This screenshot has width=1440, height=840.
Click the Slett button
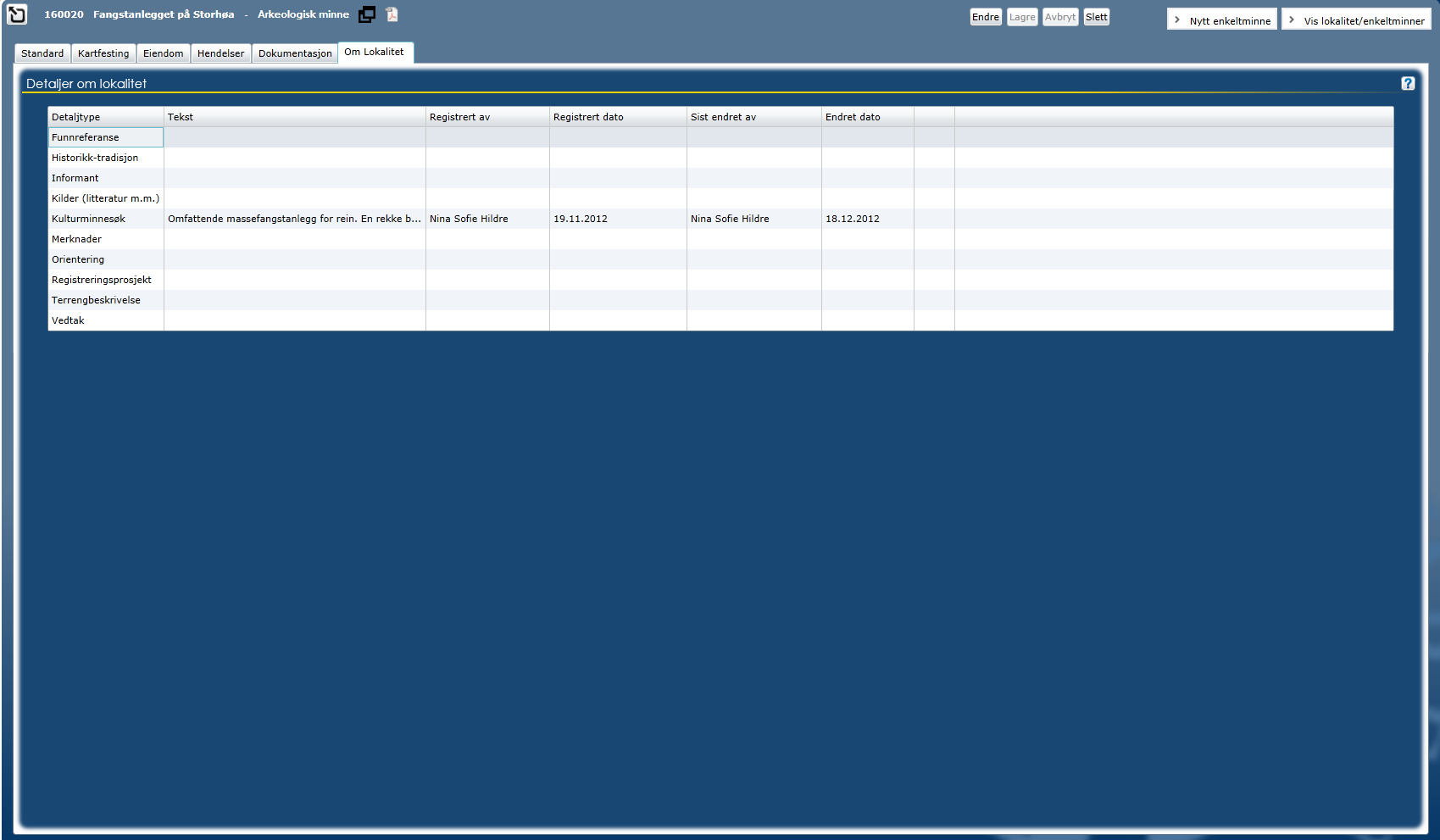pyautogui.click(x=1097, y=17)
